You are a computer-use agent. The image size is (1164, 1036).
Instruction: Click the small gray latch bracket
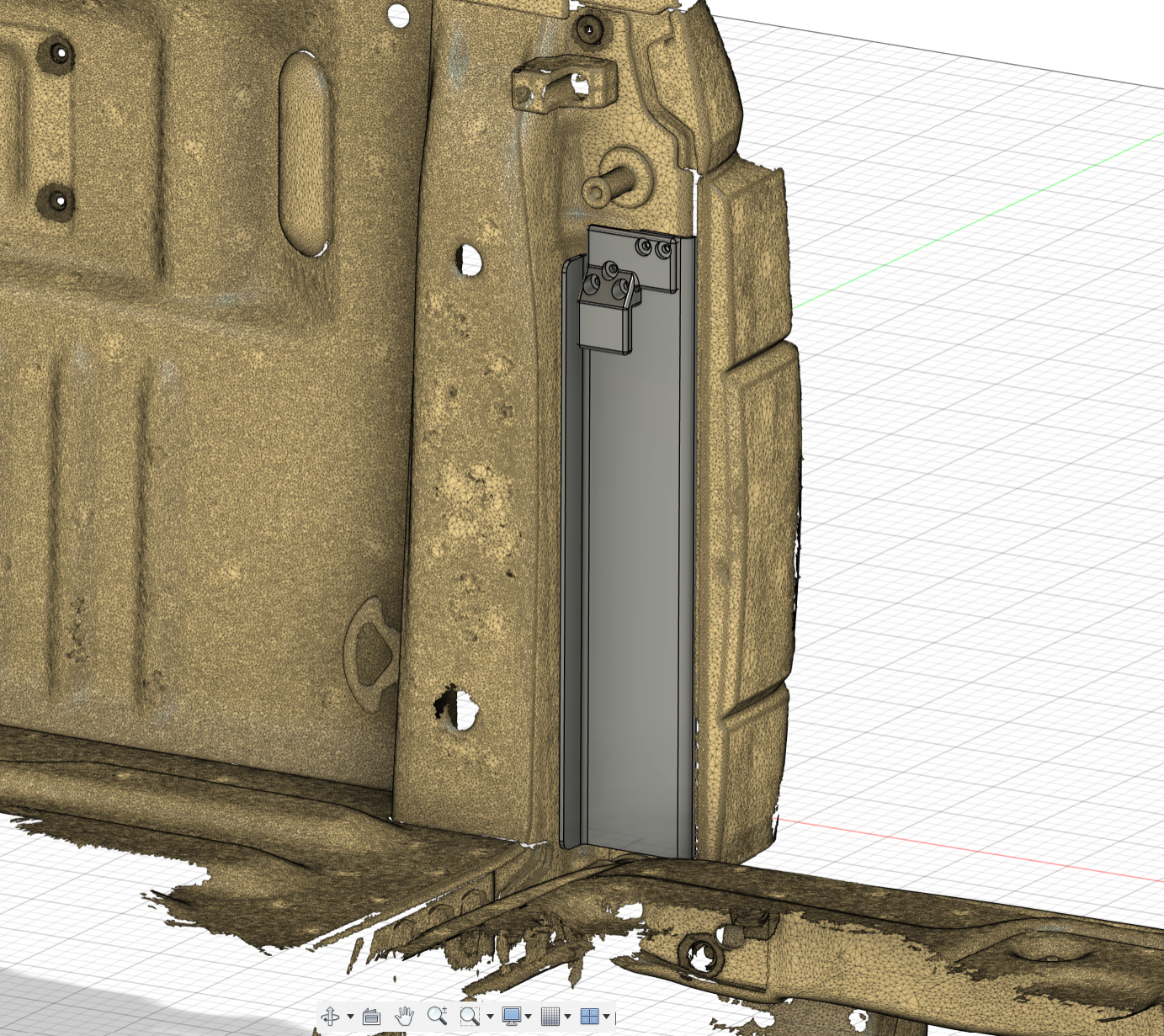(x=604, y=327)
